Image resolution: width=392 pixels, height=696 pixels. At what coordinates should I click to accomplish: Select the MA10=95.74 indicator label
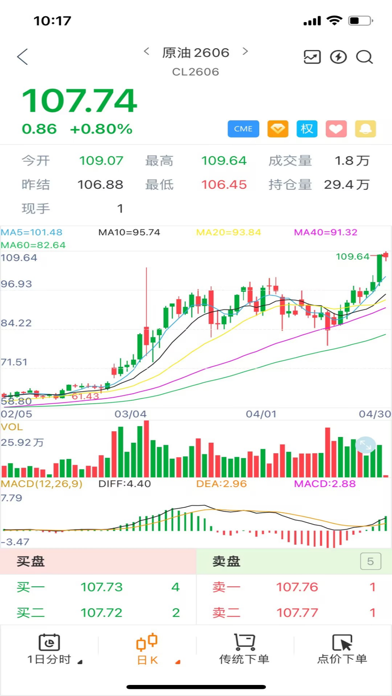[129, 232]
